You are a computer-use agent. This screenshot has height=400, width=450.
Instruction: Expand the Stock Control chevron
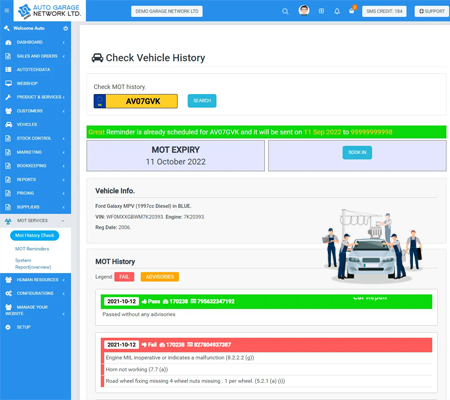point(63,138)
